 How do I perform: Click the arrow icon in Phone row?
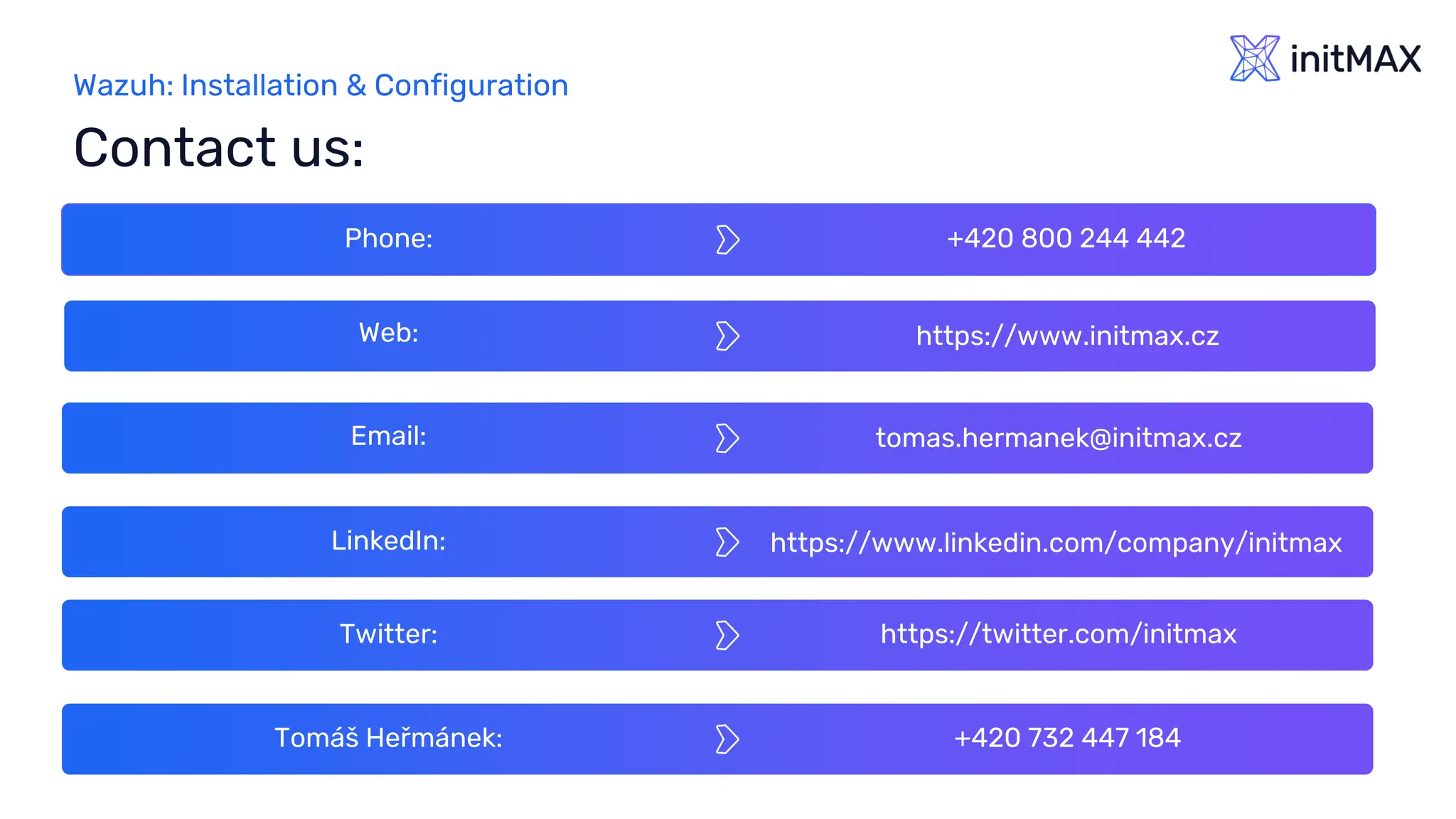(727, 240)
